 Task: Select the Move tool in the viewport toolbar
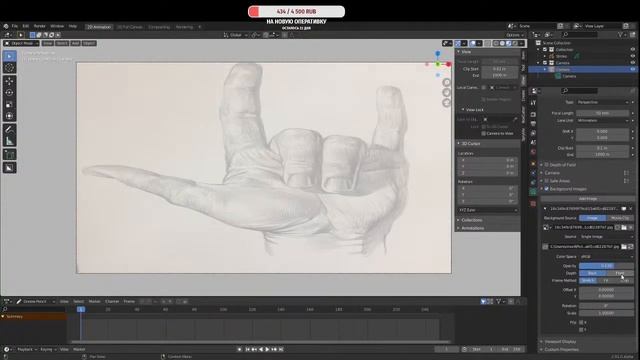(9, 81)
